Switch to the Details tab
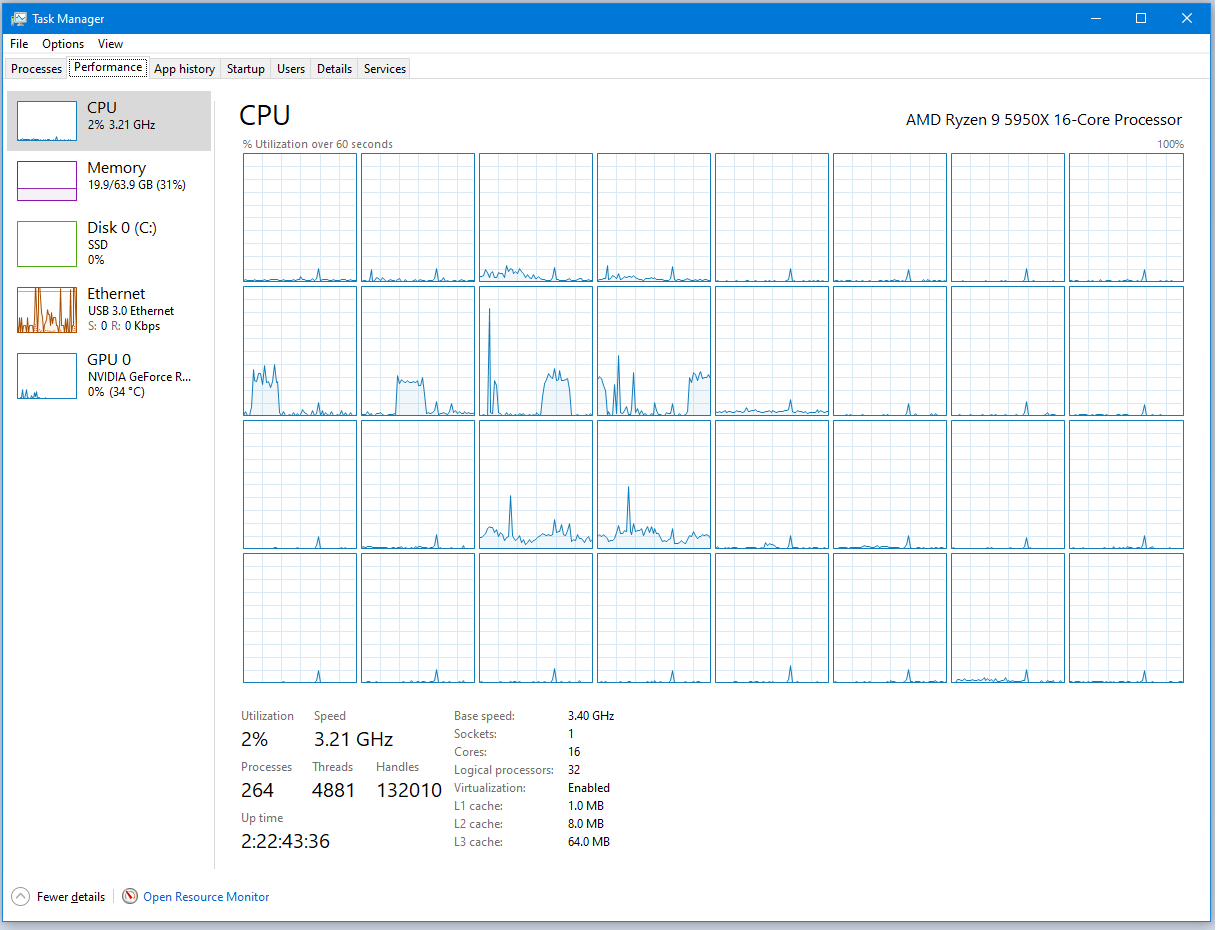 [x=334, y=69]
